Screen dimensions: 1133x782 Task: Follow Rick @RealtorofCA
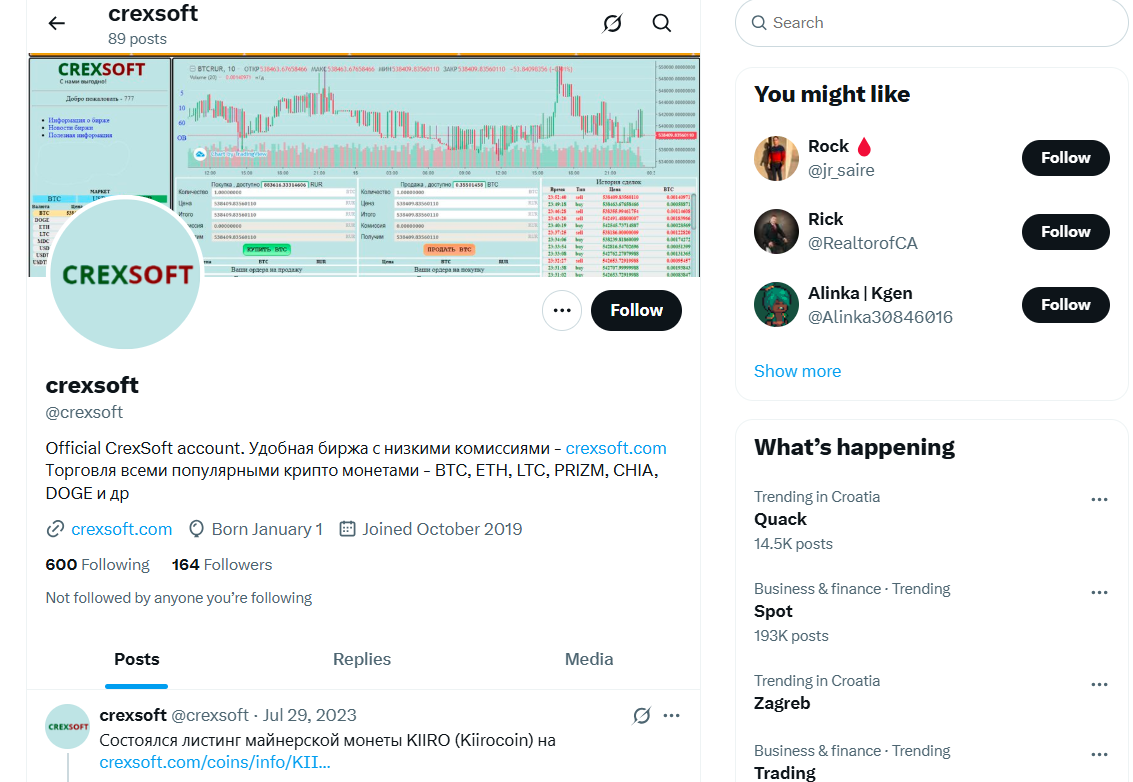pyautogui.click(x=1065, y=232)
